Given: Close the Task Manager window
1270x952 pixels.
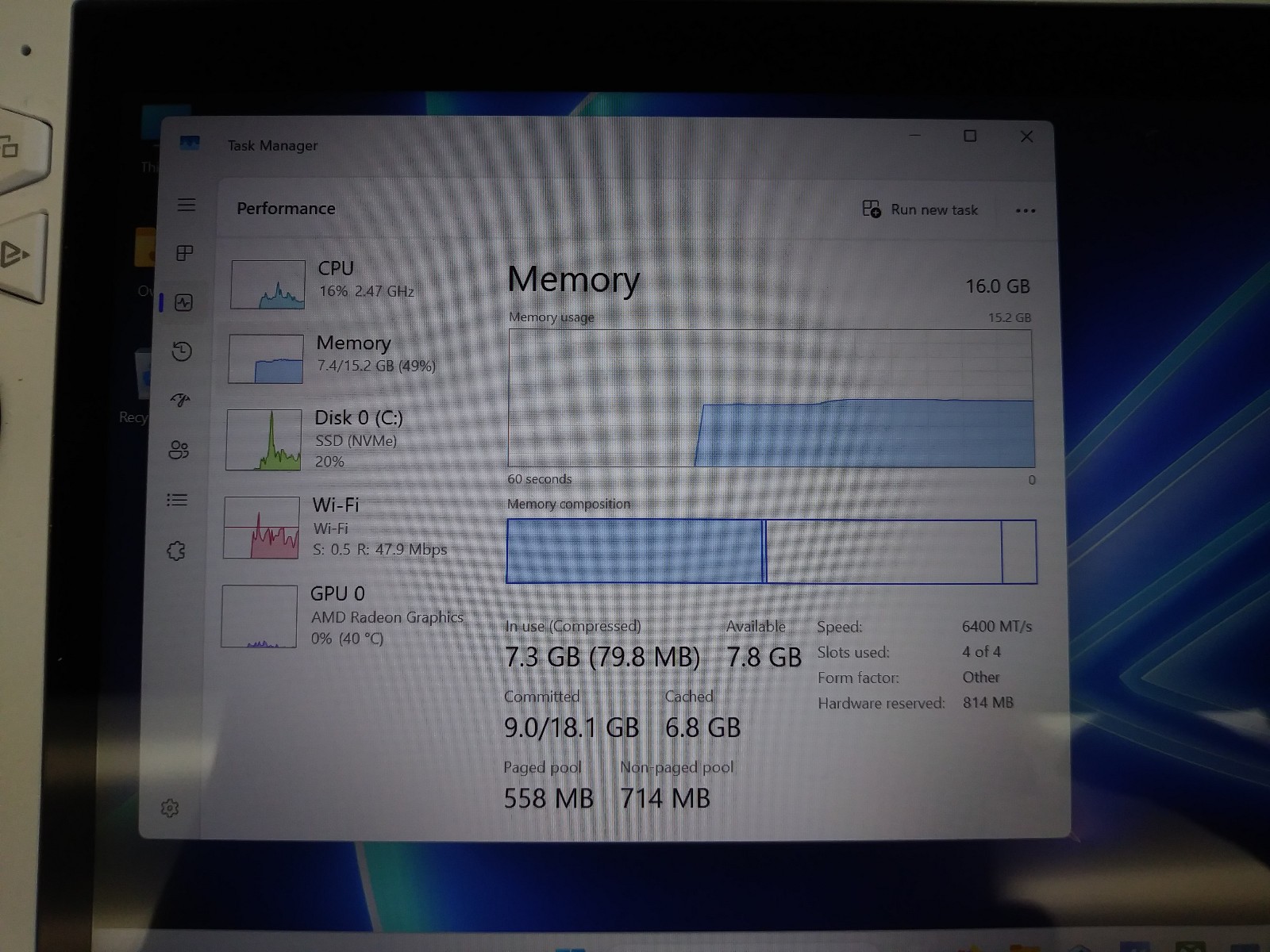Looking at the screenshot, I should pyautogui.click(x=1026, y=136).
